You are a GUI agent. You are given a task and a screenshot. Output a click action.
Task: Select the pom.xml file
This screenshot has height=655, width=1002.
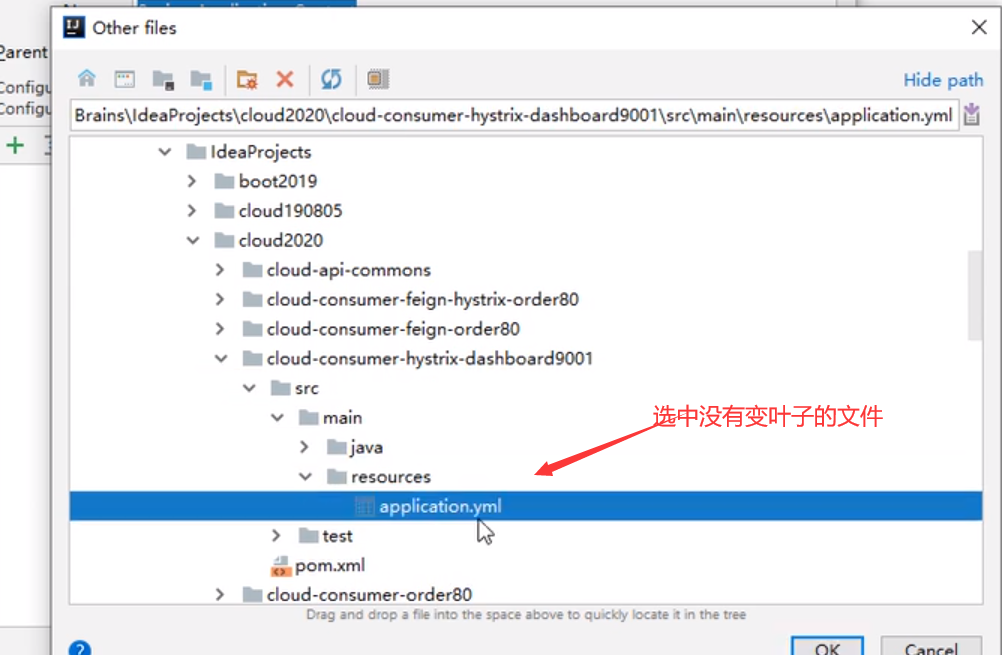pos(330,566)
